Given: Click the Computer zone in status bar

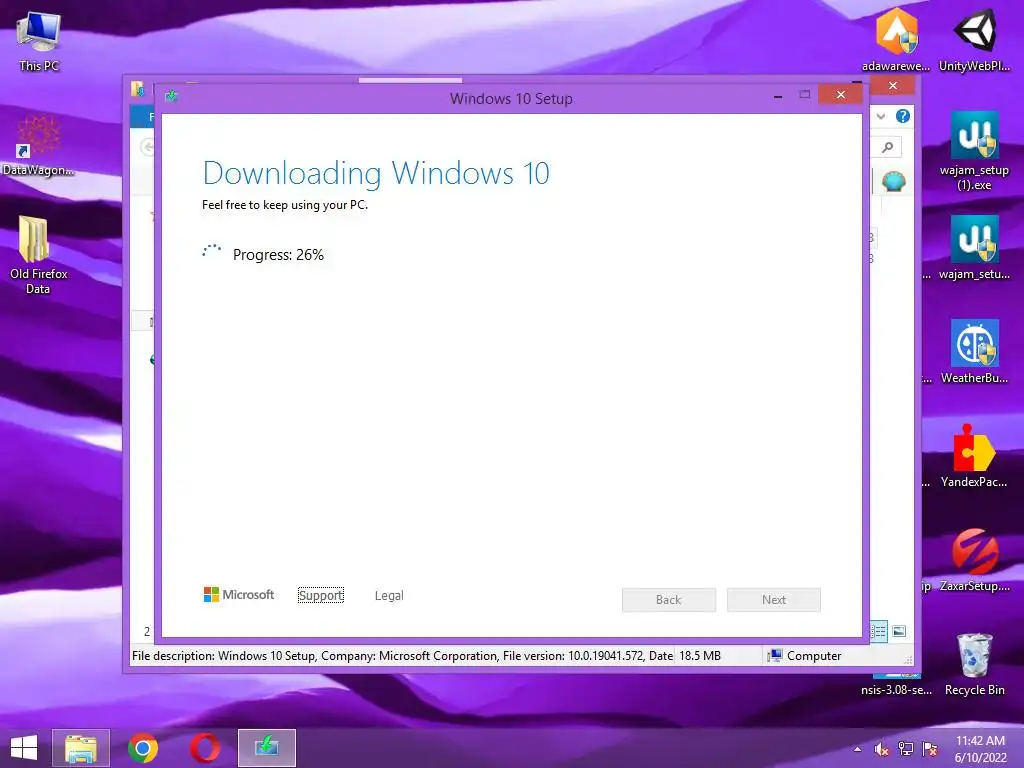Looking at the screenshot, I should click(805, 656).
